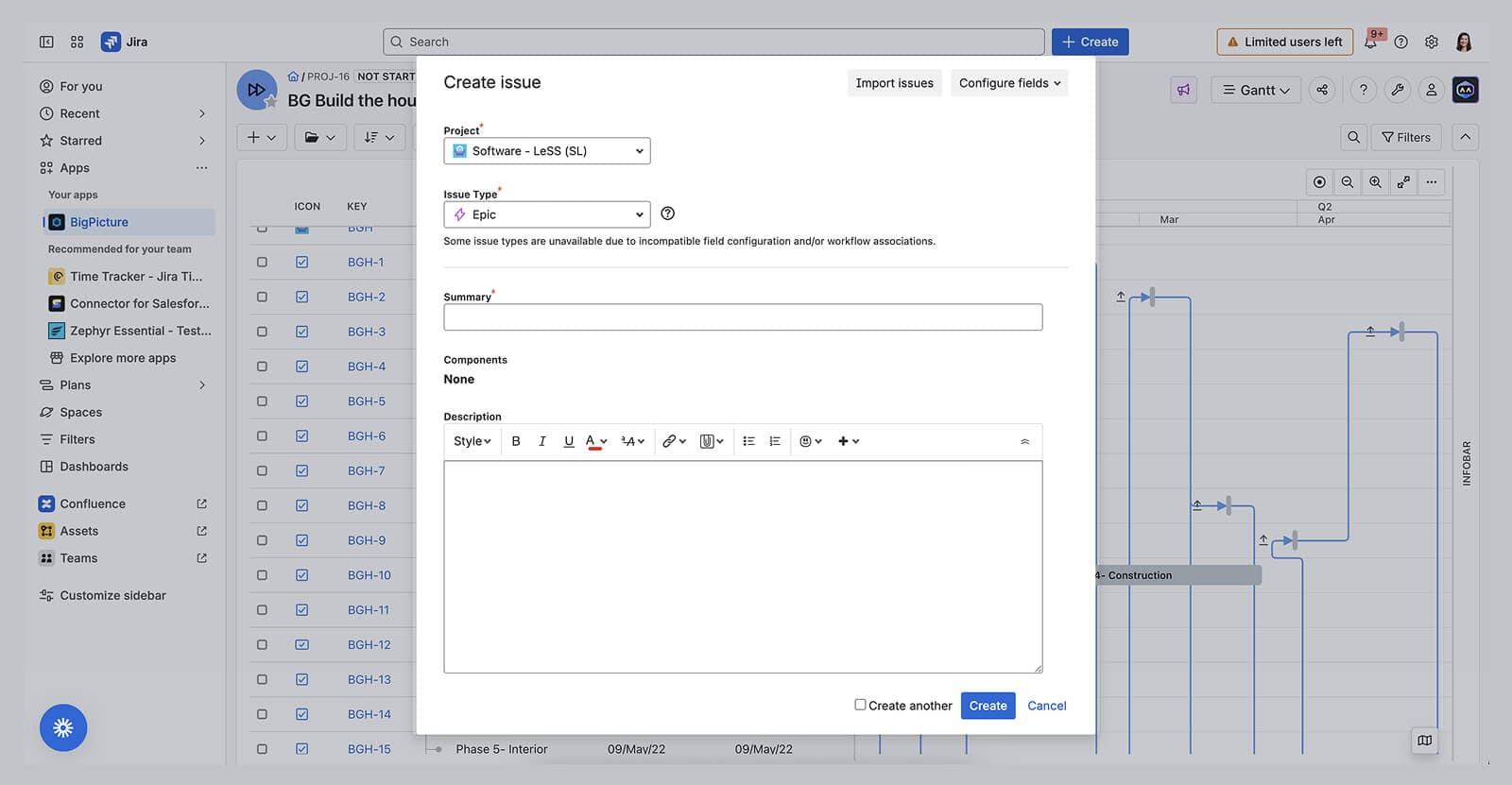Click the blue Create button in dialog
Screen dimensions: 1512x785
coord(988,706)
